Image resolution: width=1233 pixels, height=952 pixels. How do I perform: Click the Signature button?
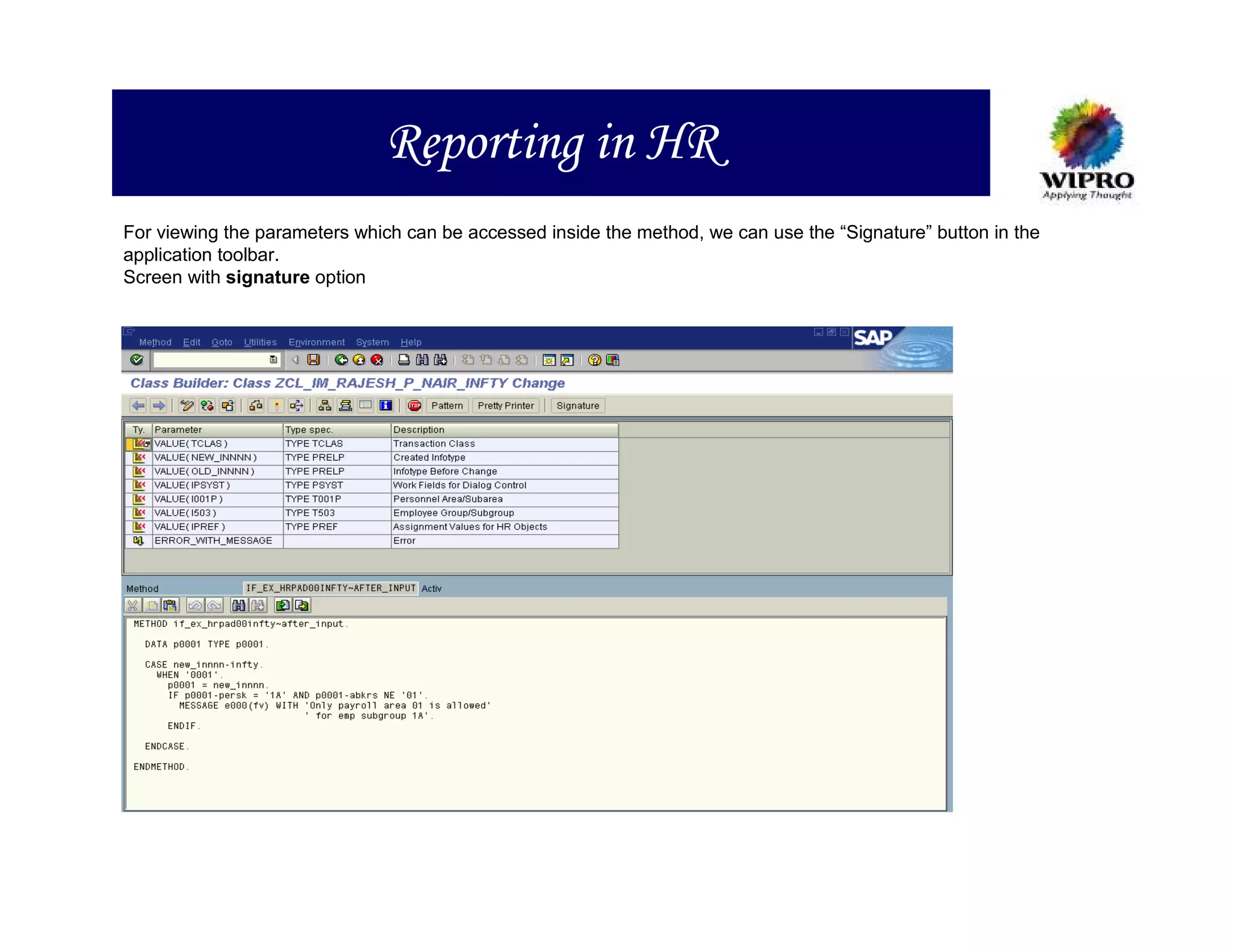(577, 406)
